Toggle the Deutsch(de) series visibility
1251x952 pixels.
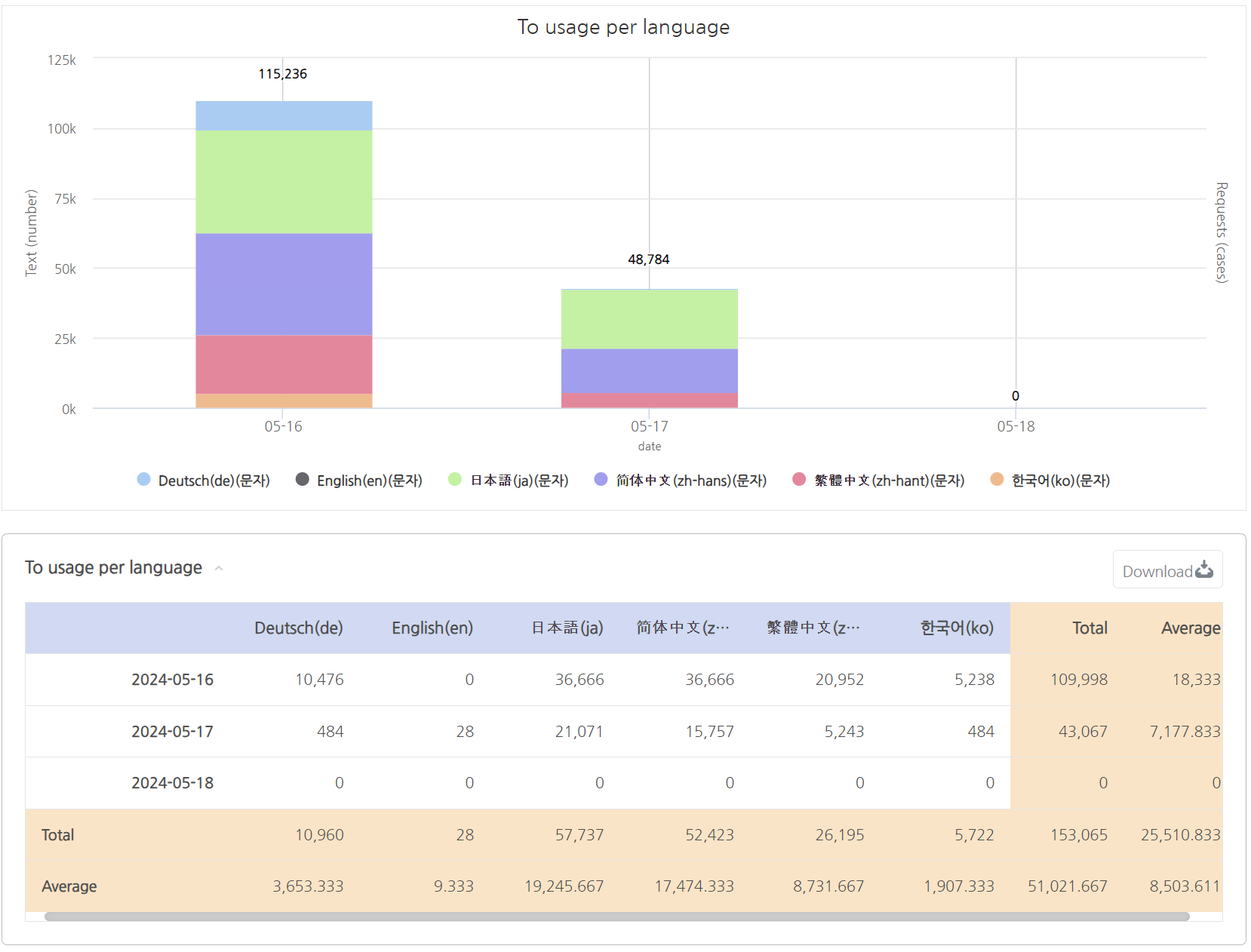click(214, 480)
